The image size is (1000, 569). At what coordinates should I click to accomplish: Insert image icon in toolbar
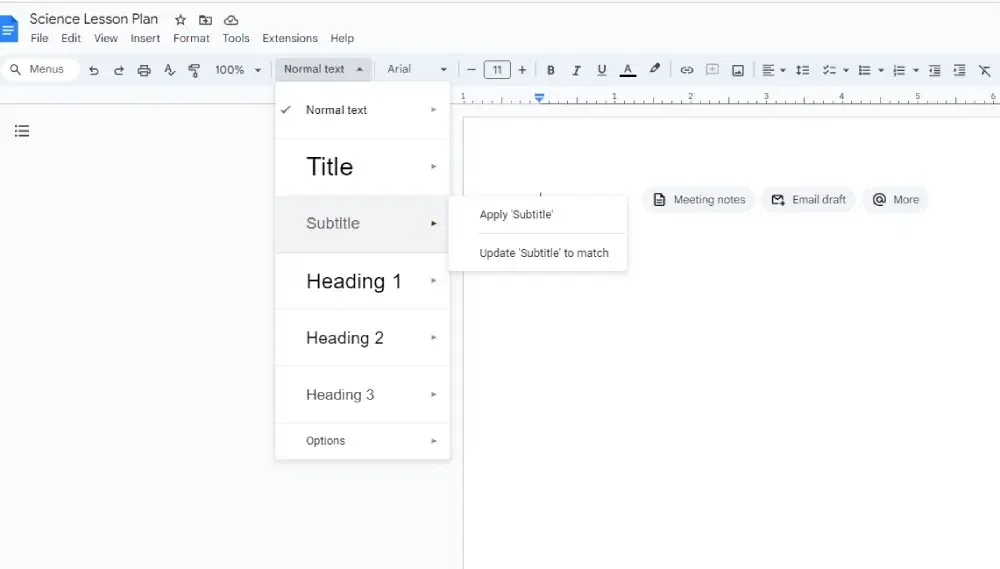tap(738, 70)
